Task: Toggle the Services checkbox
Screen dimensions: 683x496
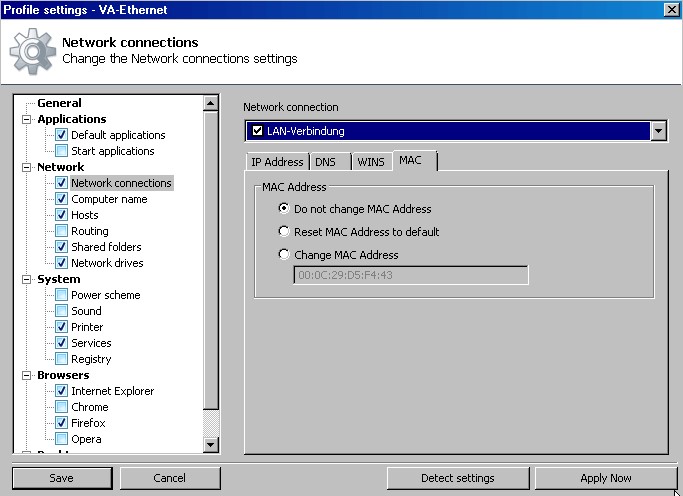Action: tap(61, 343)
